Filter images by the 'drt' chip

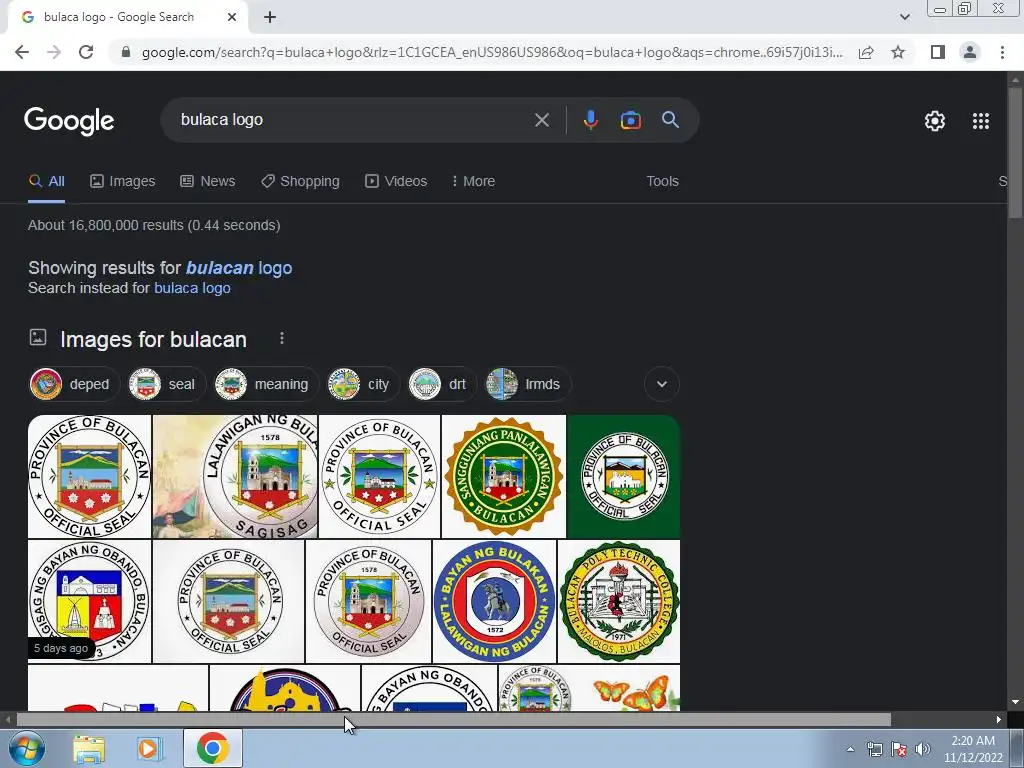pyautogui.click(x=442, y=384)
